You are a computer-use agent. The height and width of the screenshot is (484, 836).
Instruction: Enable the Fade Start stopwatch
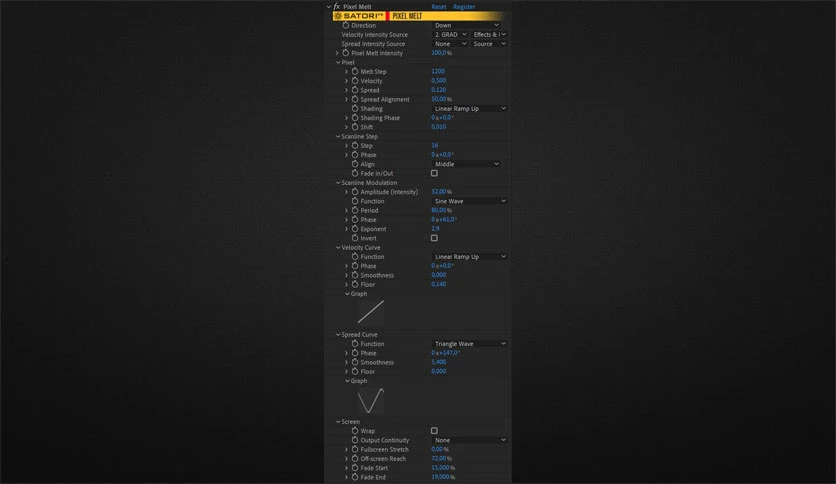355,468
